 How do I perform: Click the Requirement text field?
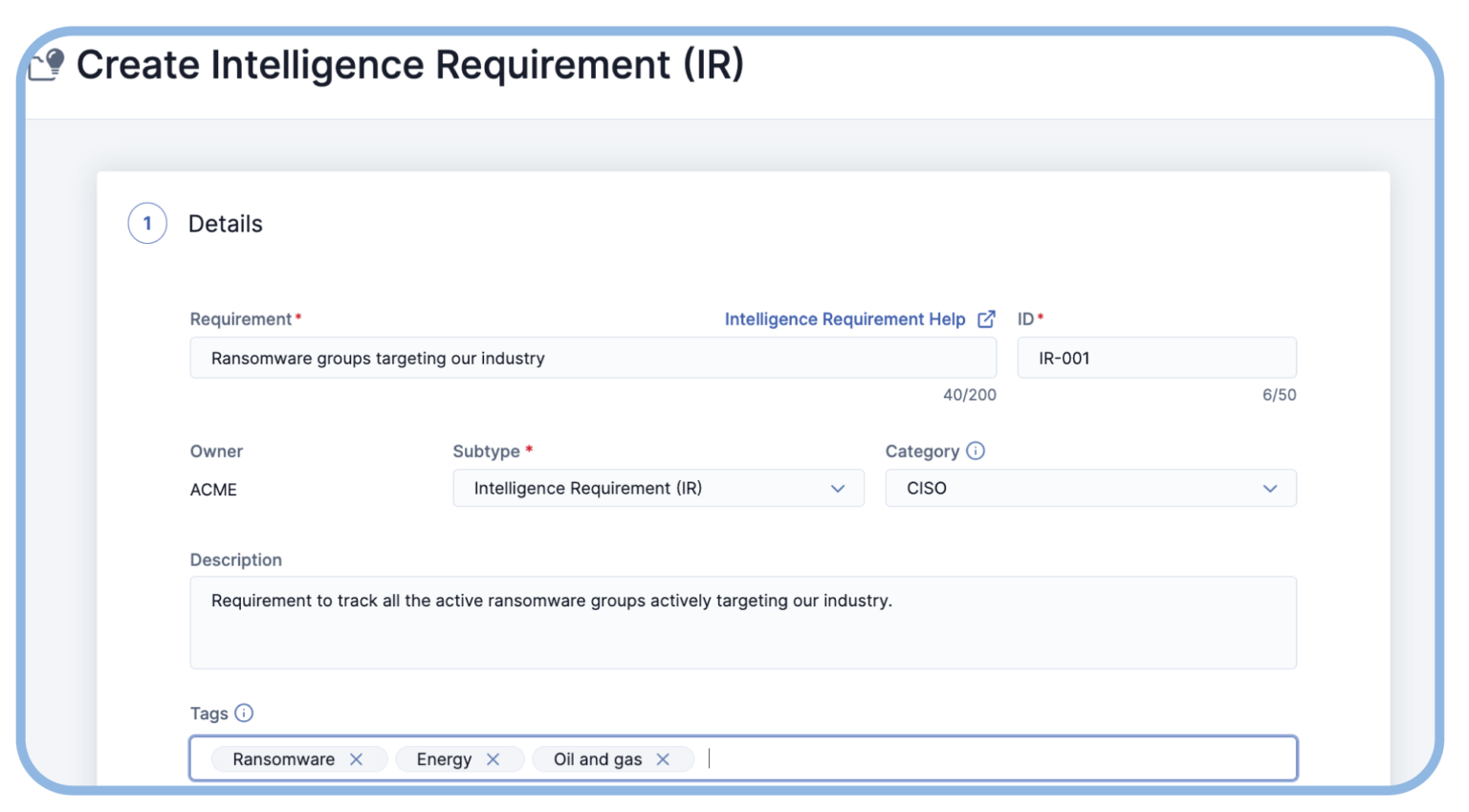pyautogui.click(x=593, y=357)
